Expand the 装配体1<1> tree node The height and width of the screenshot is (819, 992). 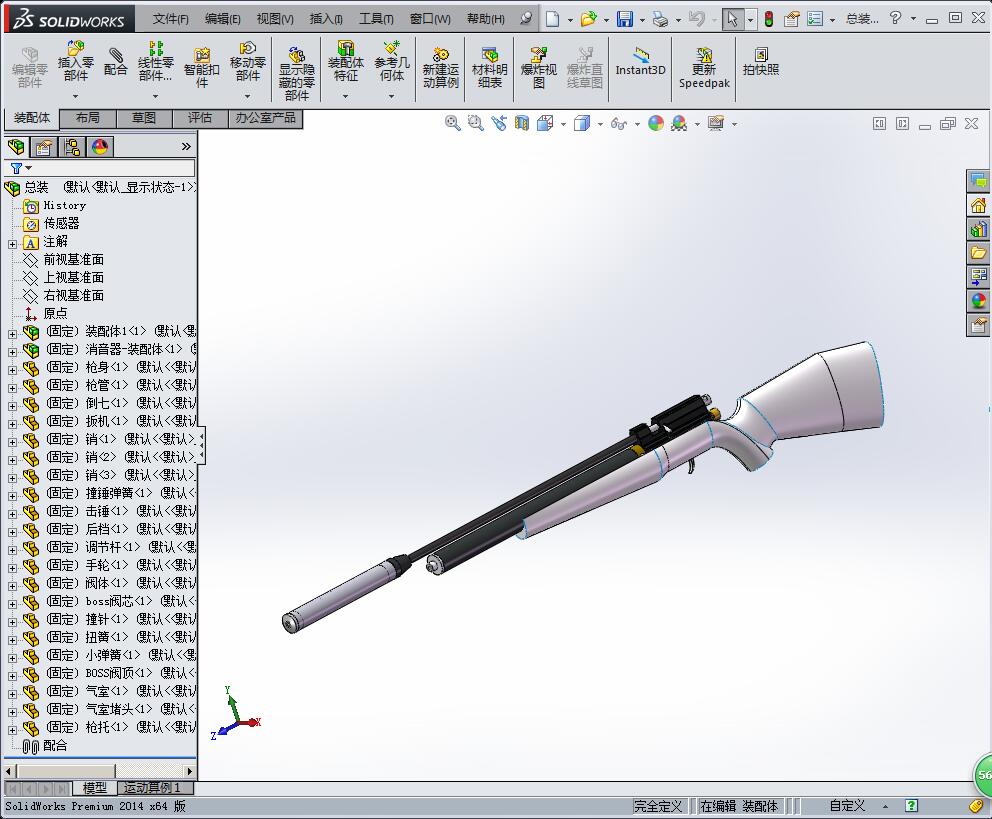pyautogui.click(x=12, y=333)
